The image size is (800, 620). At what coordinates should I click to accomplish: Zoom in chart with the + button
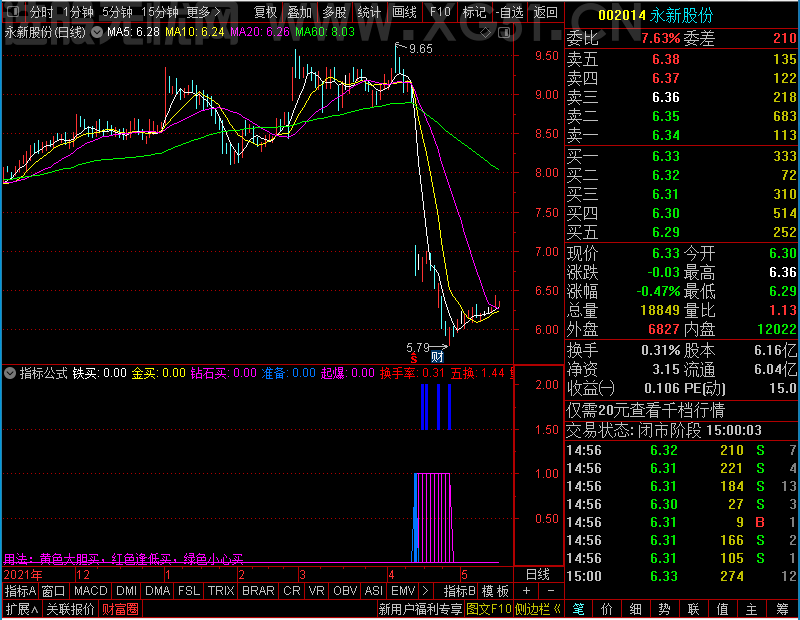click(526, 591)
